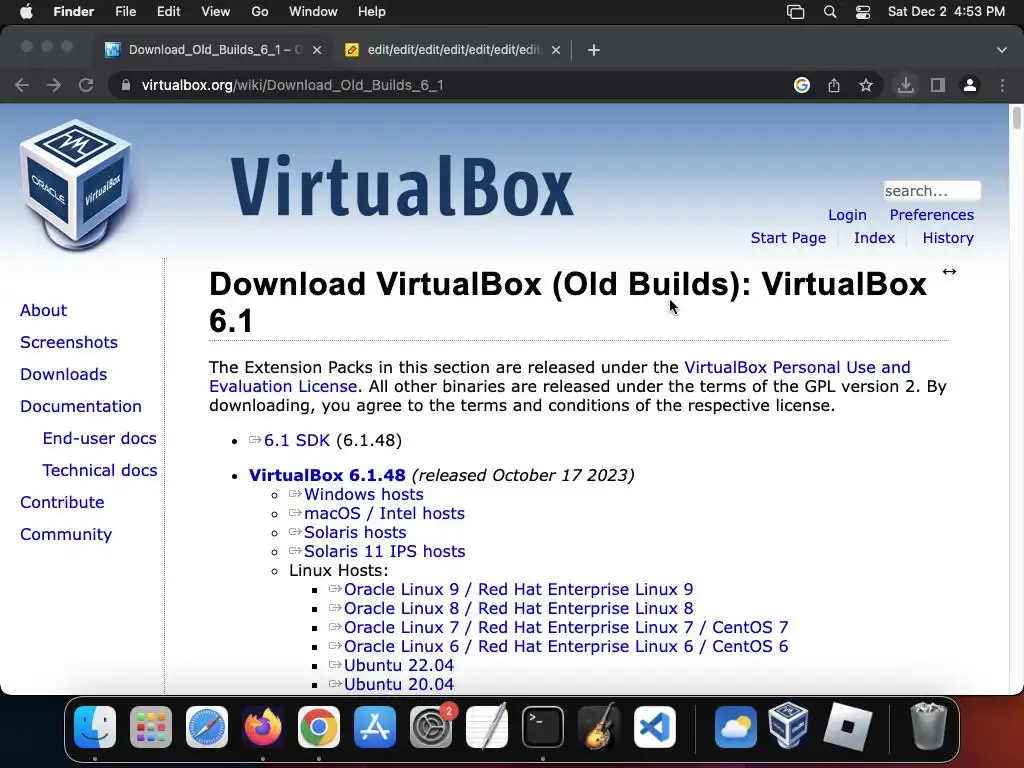
Task: Expand the tab search chevron
Action: pyautogui.click(x=1002, y=50)
